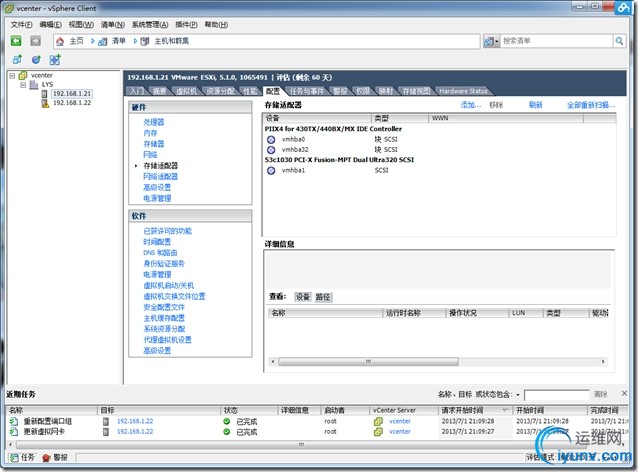Open DNS 和路由 settings

click(x=160, y=253)
